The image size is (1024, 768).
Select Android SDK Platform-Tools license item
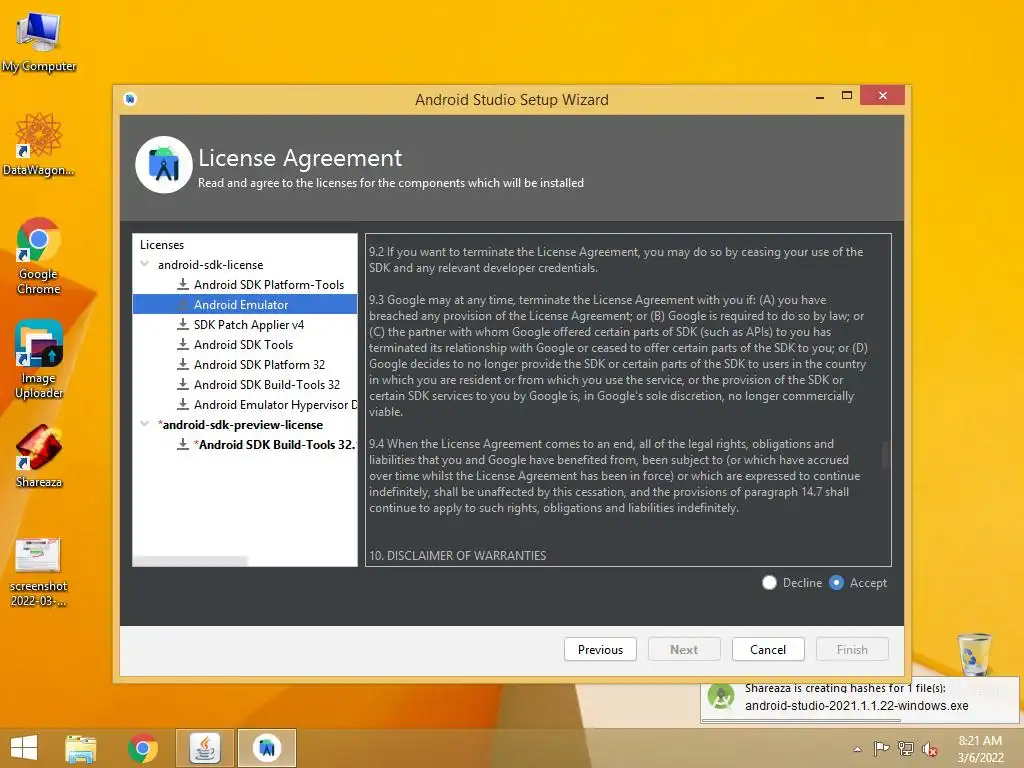(x=268, y=285)
